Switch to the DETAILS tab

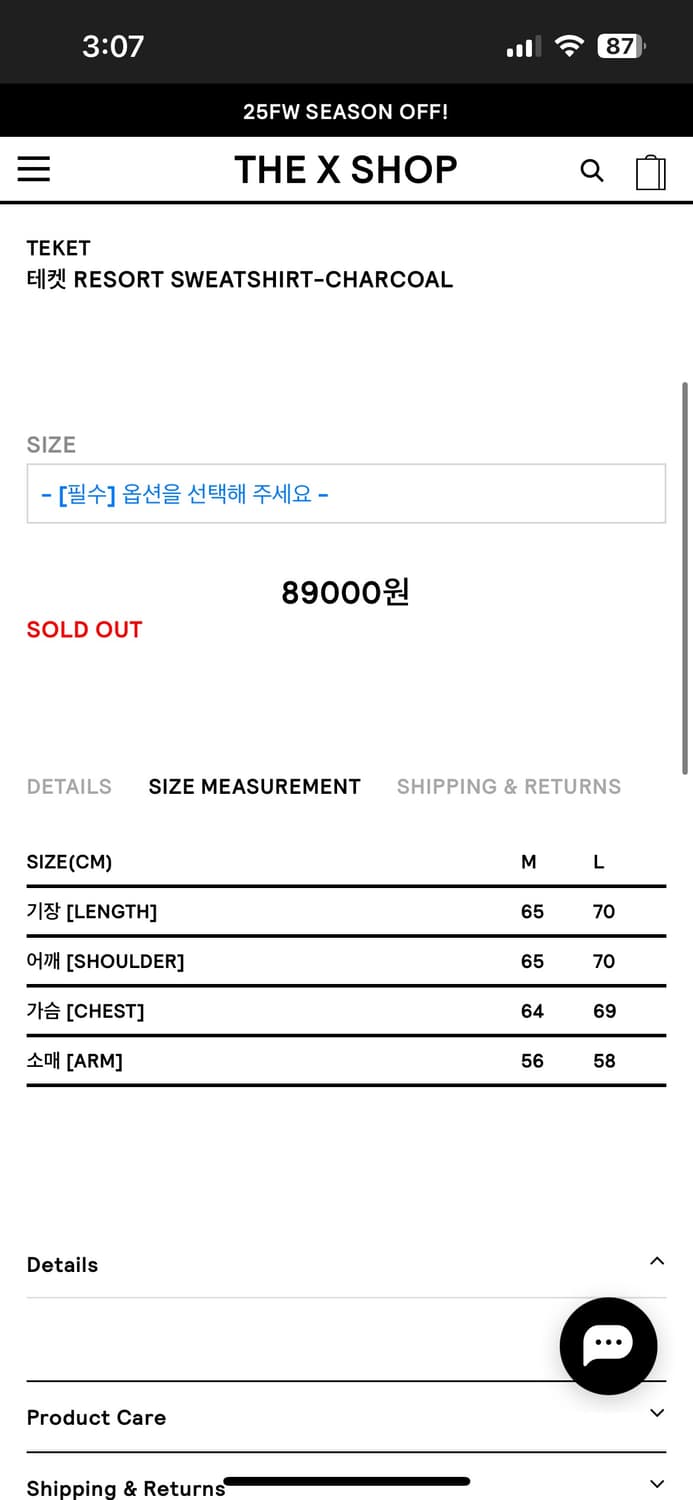[69, 787]
